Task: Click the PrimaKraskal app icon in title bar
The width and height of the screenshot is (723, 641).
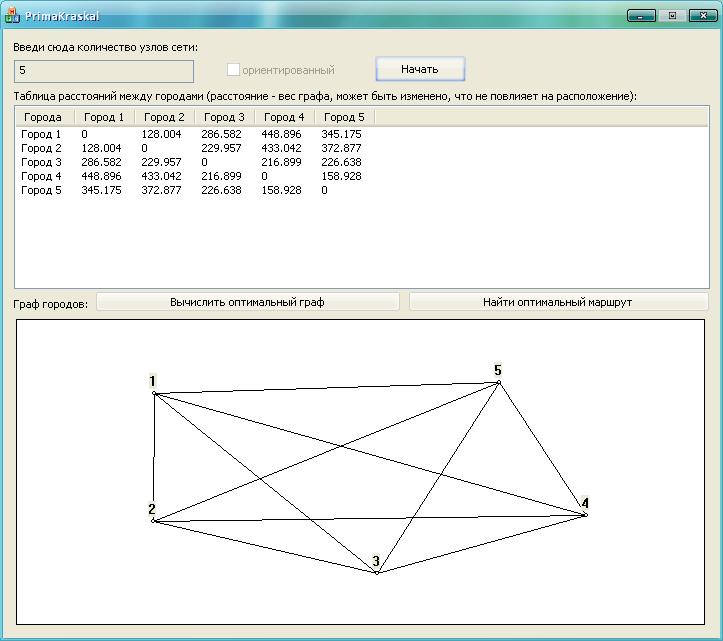Action: [12, 15]
